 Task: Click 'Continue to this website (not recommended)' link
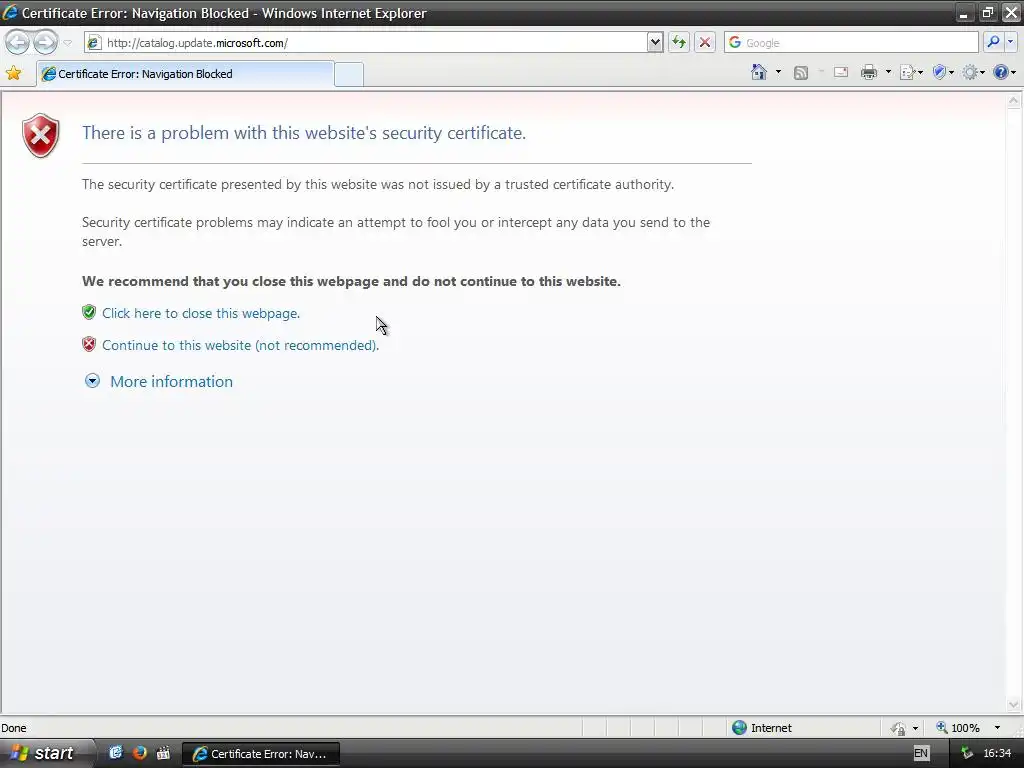[x=240, y=345]
